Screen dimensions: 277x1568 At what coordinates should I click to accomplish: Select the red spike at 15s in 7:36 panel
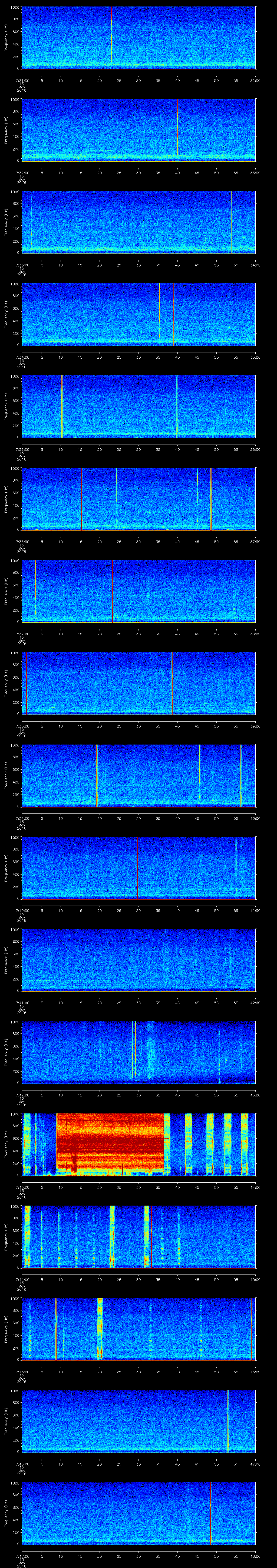[82, 499]
